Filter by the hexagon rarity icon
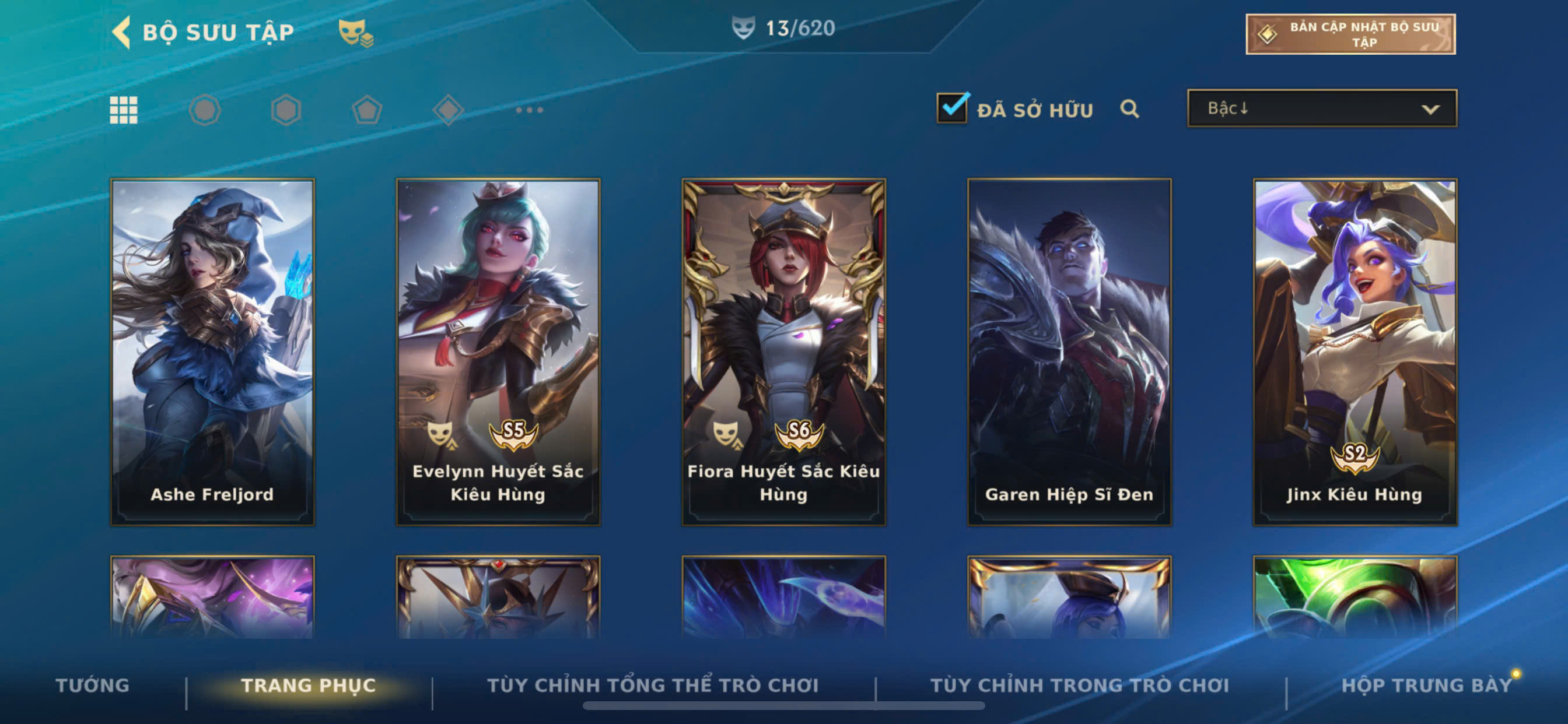Viewport: 1568px width, 724px height. [286, 110]
